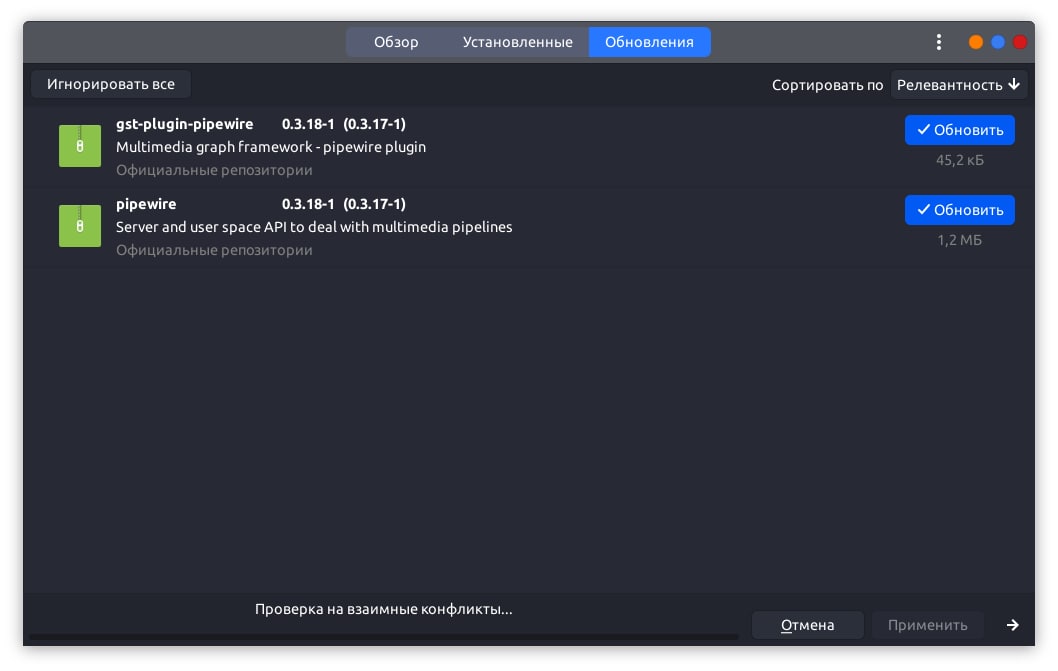
Task: Click the Проверка на взаимные конфликты status
Action: 383,610
